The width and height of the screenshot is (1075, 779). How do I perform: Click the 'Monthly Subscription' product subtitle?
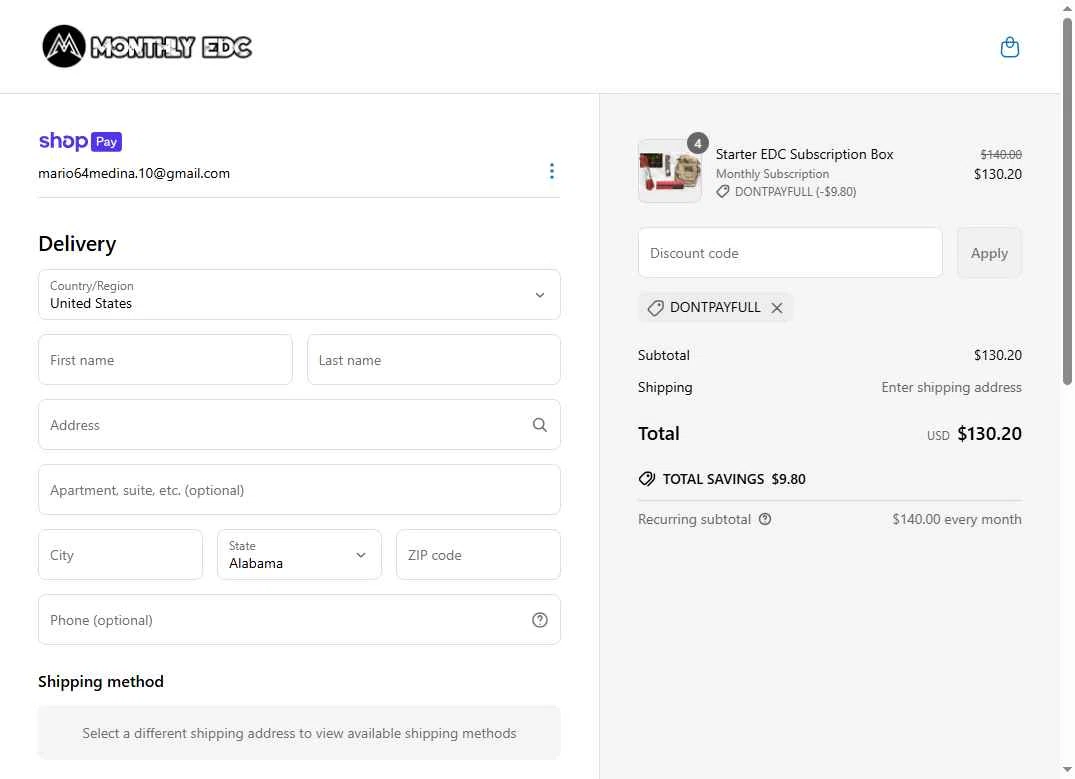[x=772, y=174]
